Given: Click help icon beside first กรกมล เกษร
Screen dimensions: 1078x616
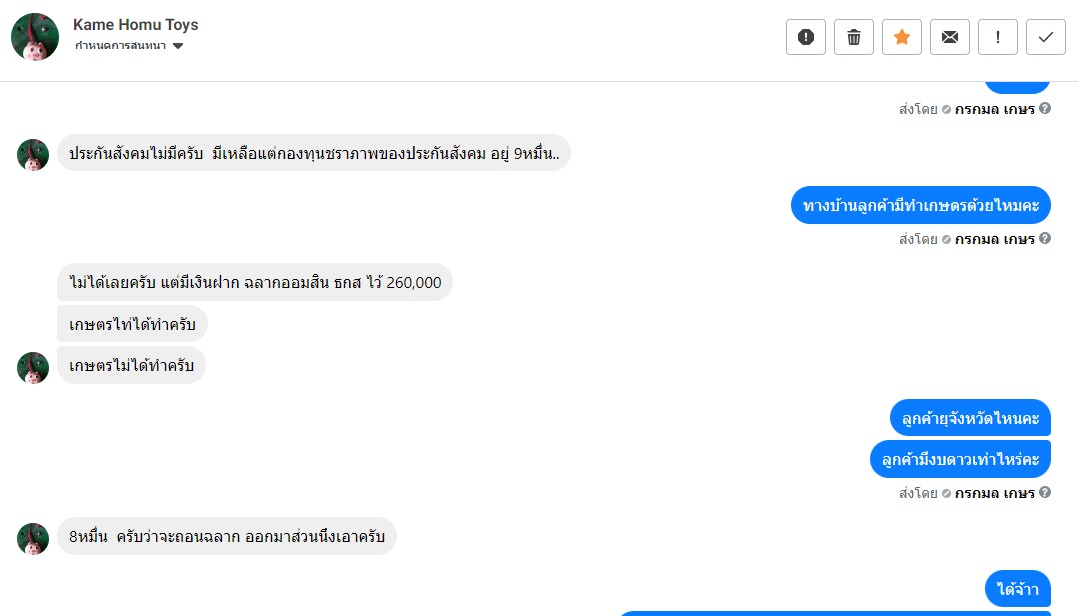Looking at the screenshot, I should [1045, 109].
